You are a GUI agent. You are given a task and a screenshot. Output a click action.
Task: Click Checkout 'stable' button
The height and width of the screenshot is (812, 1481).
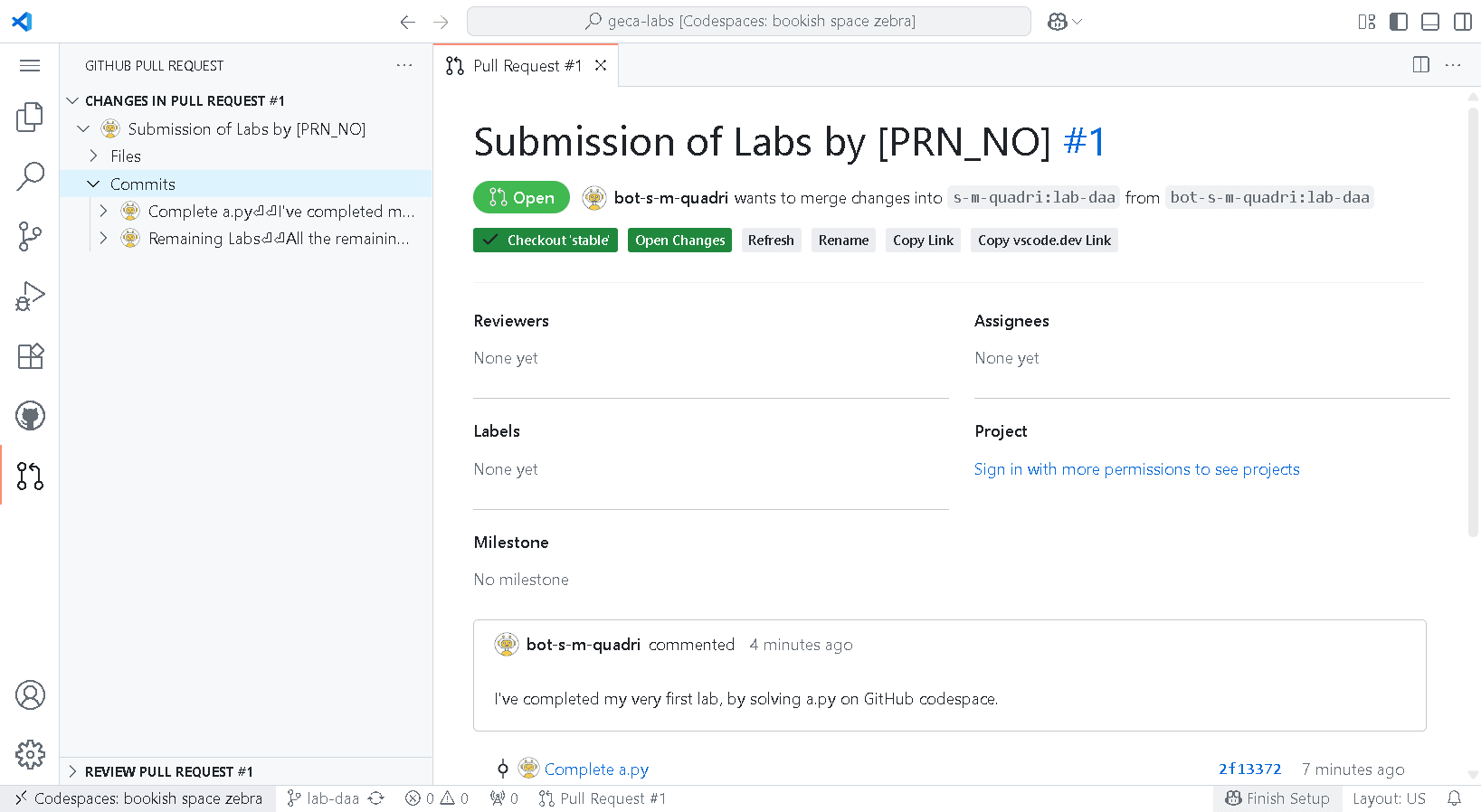546,241
